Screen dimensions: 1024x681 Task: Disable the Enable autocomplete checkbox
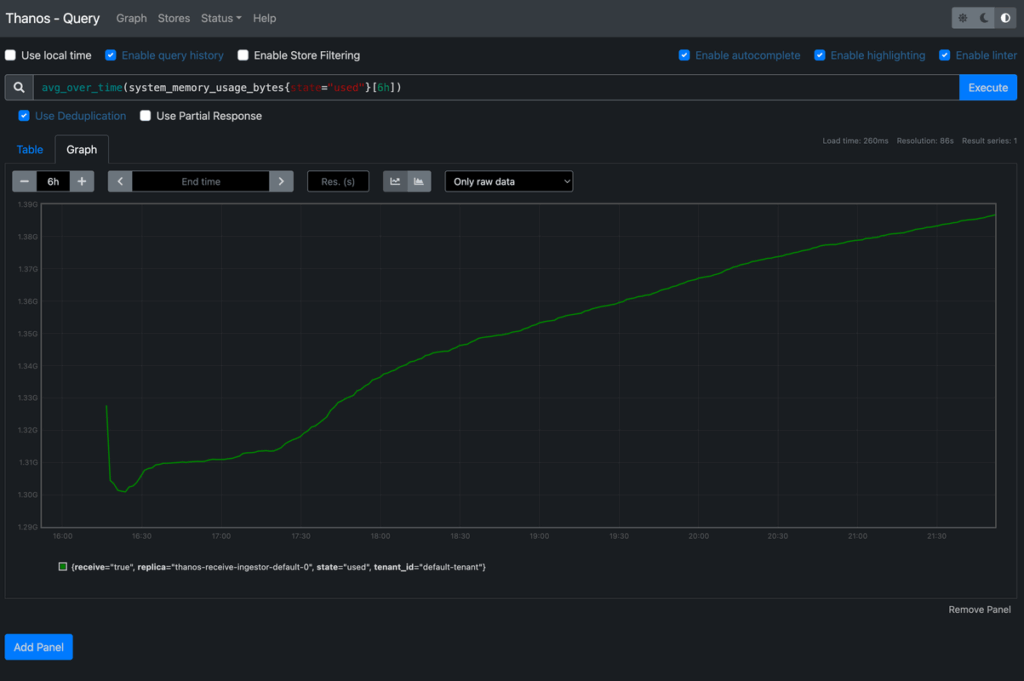point(684,55)
